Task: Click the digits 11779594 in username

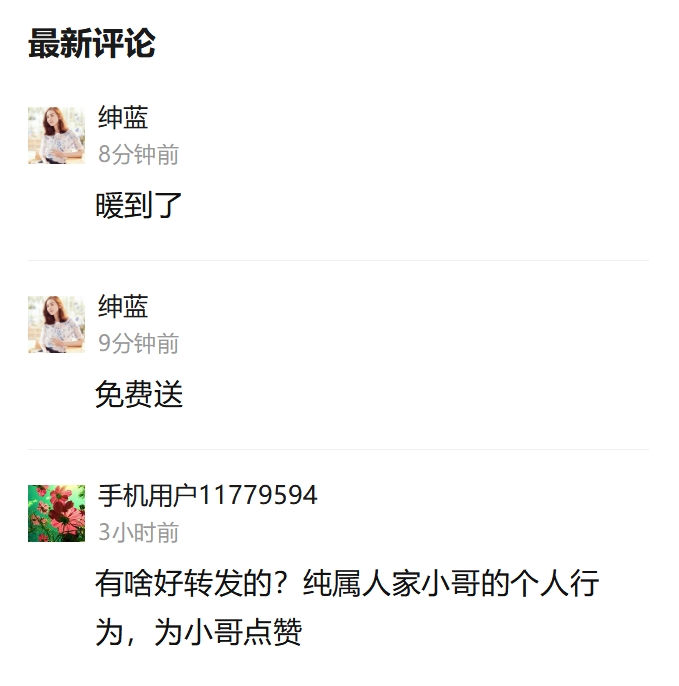Action: click(258, 495)
